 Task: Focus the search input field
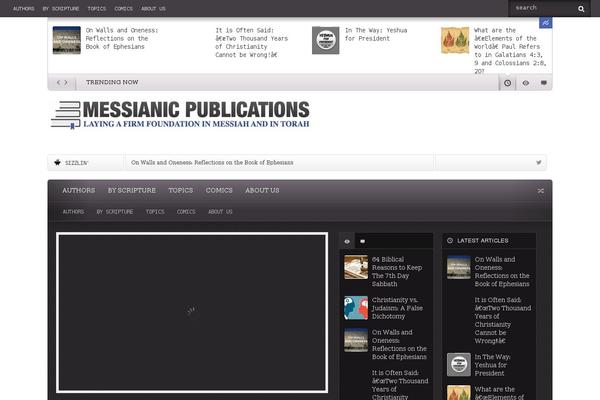tap(543, 8)
